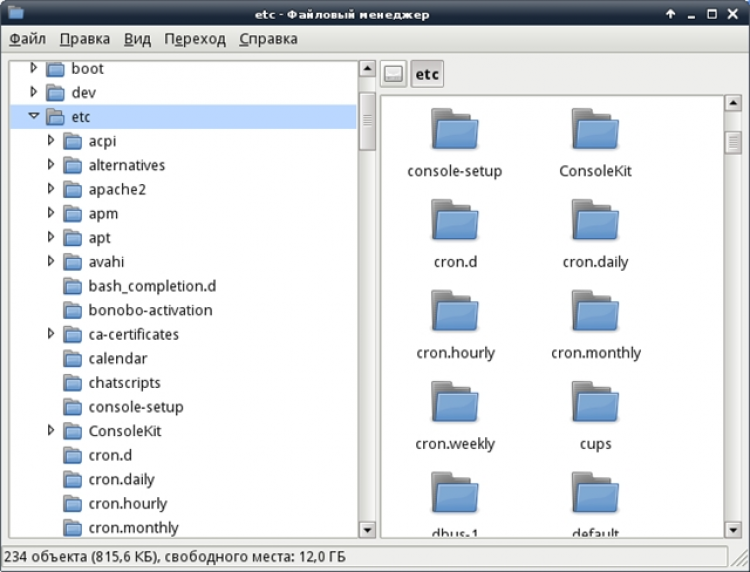
Task: Select the cups folder icon in main pane
Action: (595, 402)
